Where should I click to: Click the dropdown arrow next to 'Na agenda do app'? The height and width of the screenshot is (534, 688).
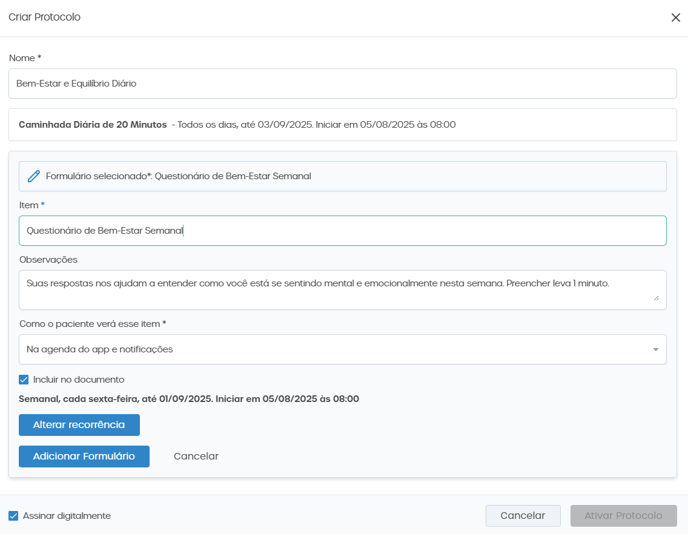pyautogui.click(x=656, y=349)
